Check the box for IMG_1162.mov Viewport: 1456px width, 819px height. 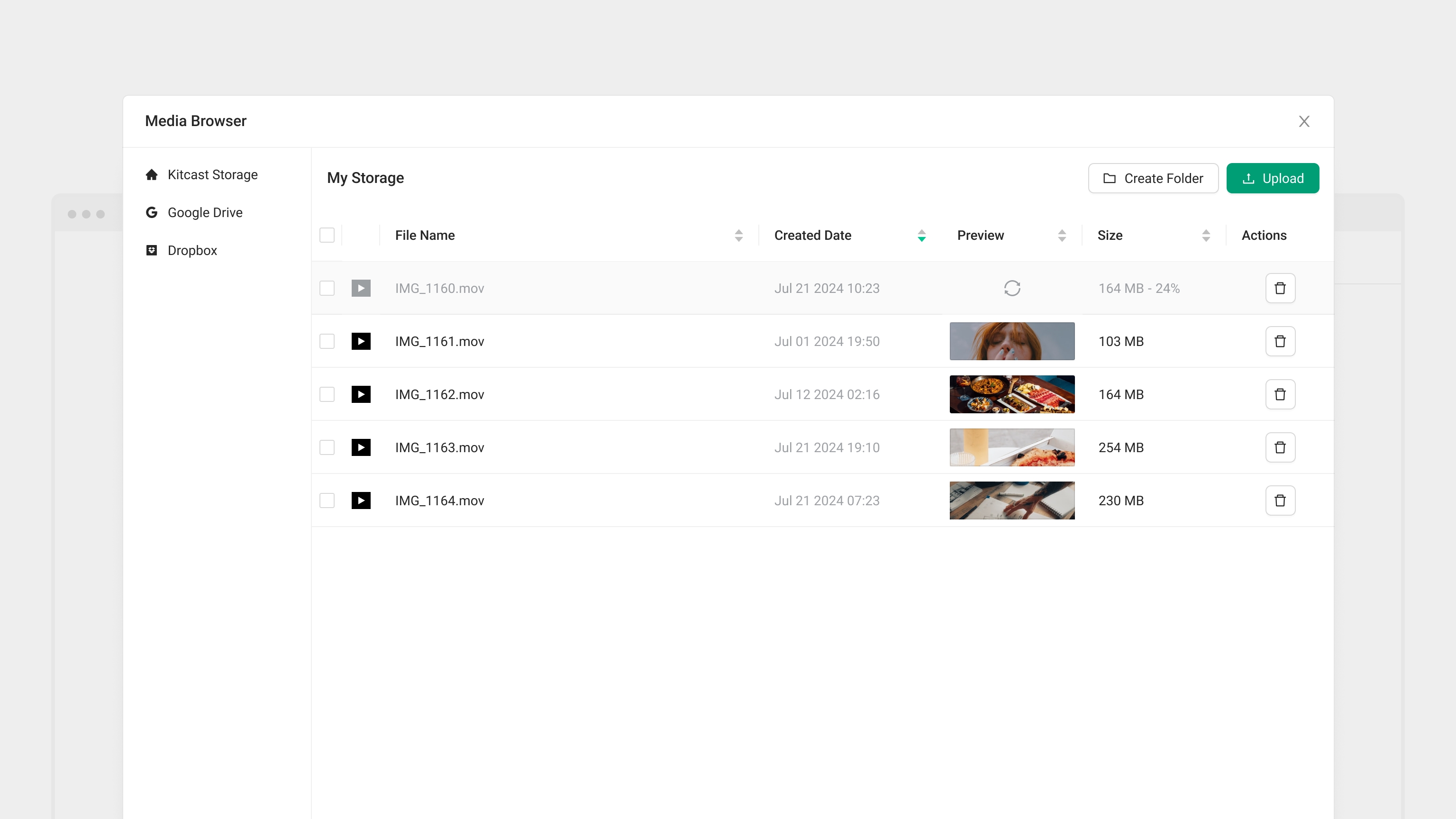coord(327,394)
